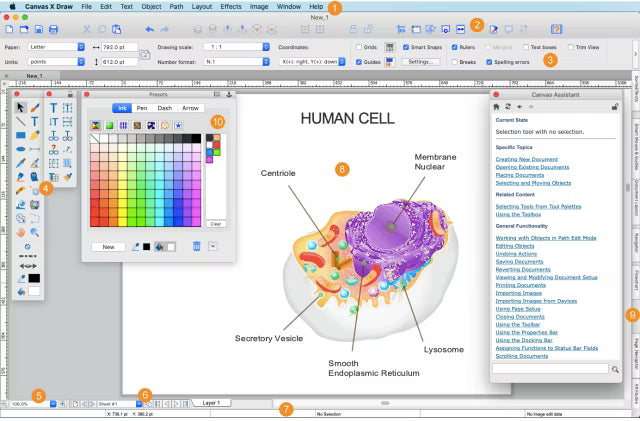
Task: Switch to the Dash tab in Presets
Action: point(164,107)
